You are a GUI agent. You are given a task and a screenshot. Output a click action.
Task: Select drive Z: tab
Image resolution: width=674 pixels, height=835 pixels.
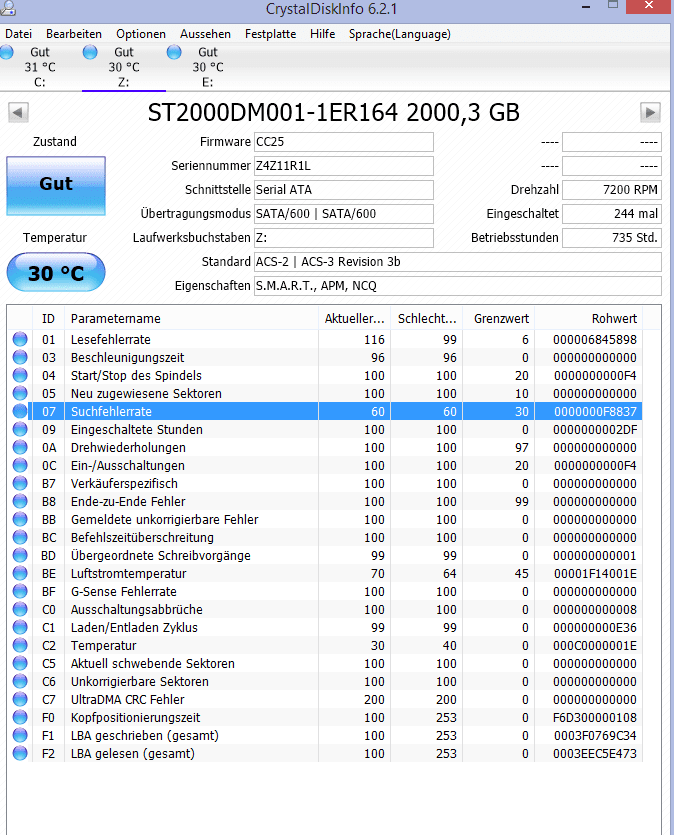124,67
